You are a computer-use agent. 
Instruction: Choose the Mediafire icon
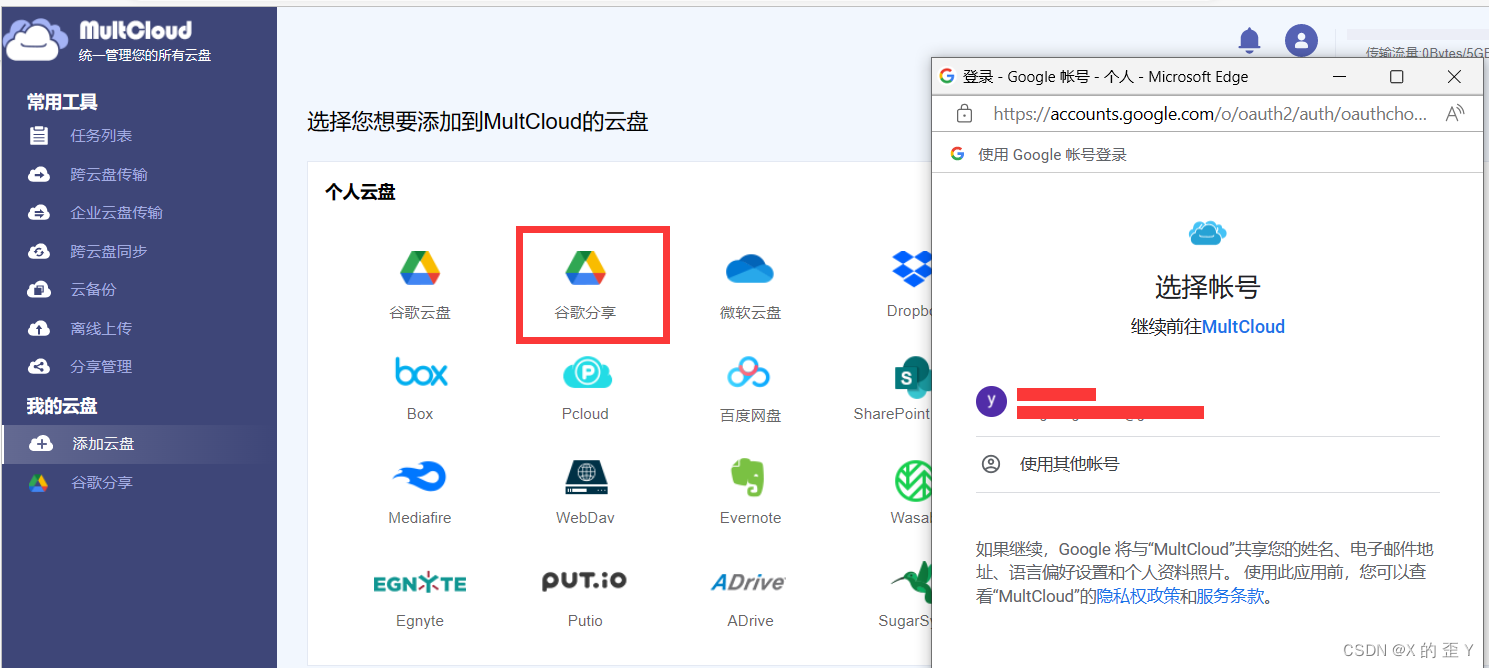420,477
